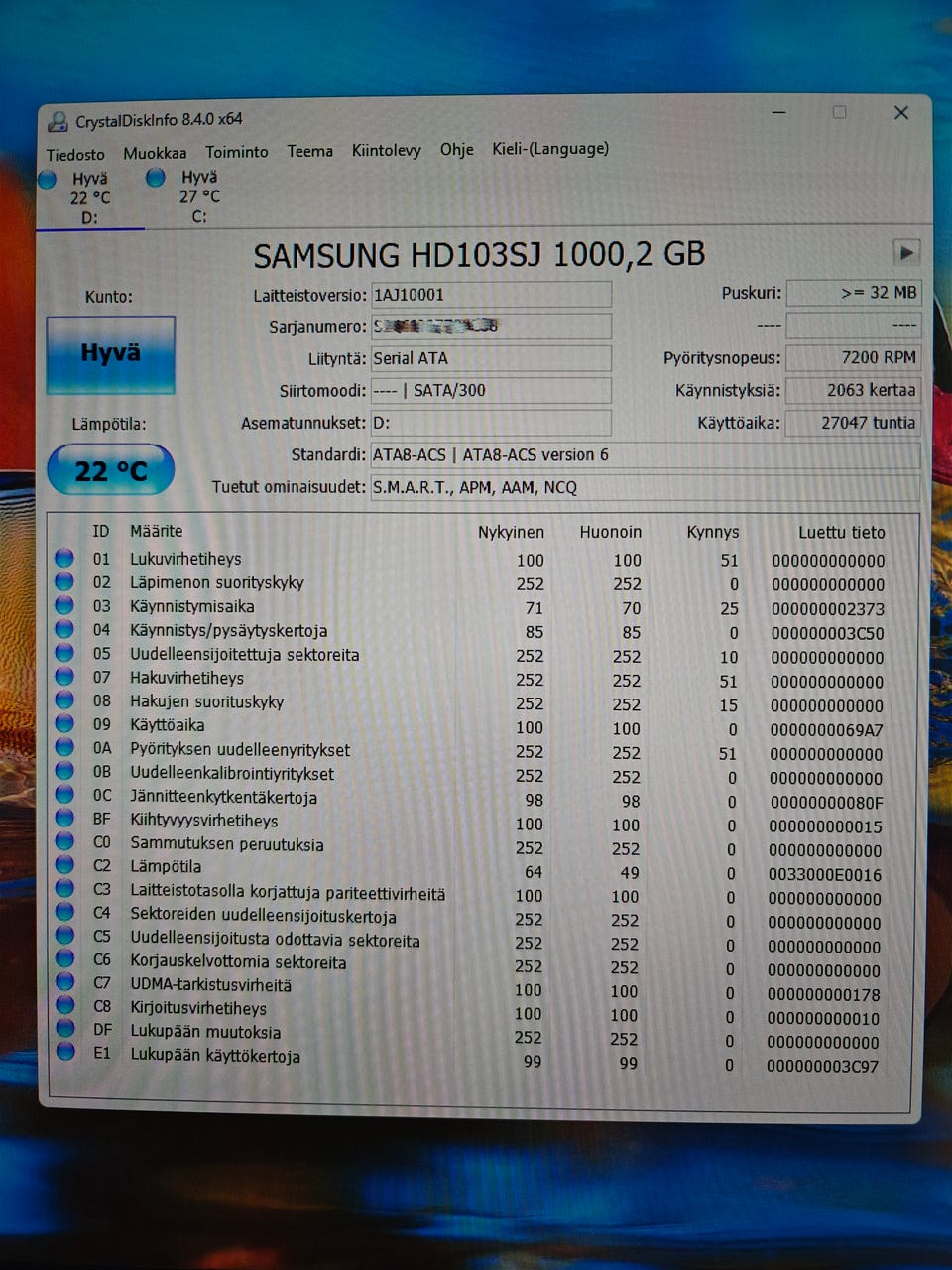Click the Liitäntä field showing Serial ATA
The width and height of the screenshot is (952, 1270).
coord(491,358)
